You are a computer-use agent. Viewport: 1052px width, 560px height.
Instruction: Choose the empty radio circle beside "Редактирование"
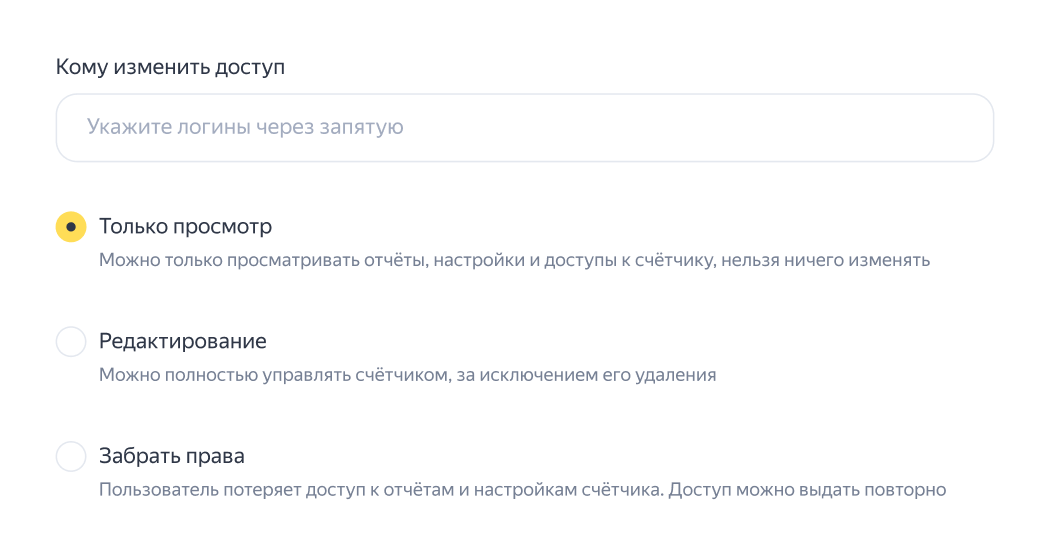71,342
